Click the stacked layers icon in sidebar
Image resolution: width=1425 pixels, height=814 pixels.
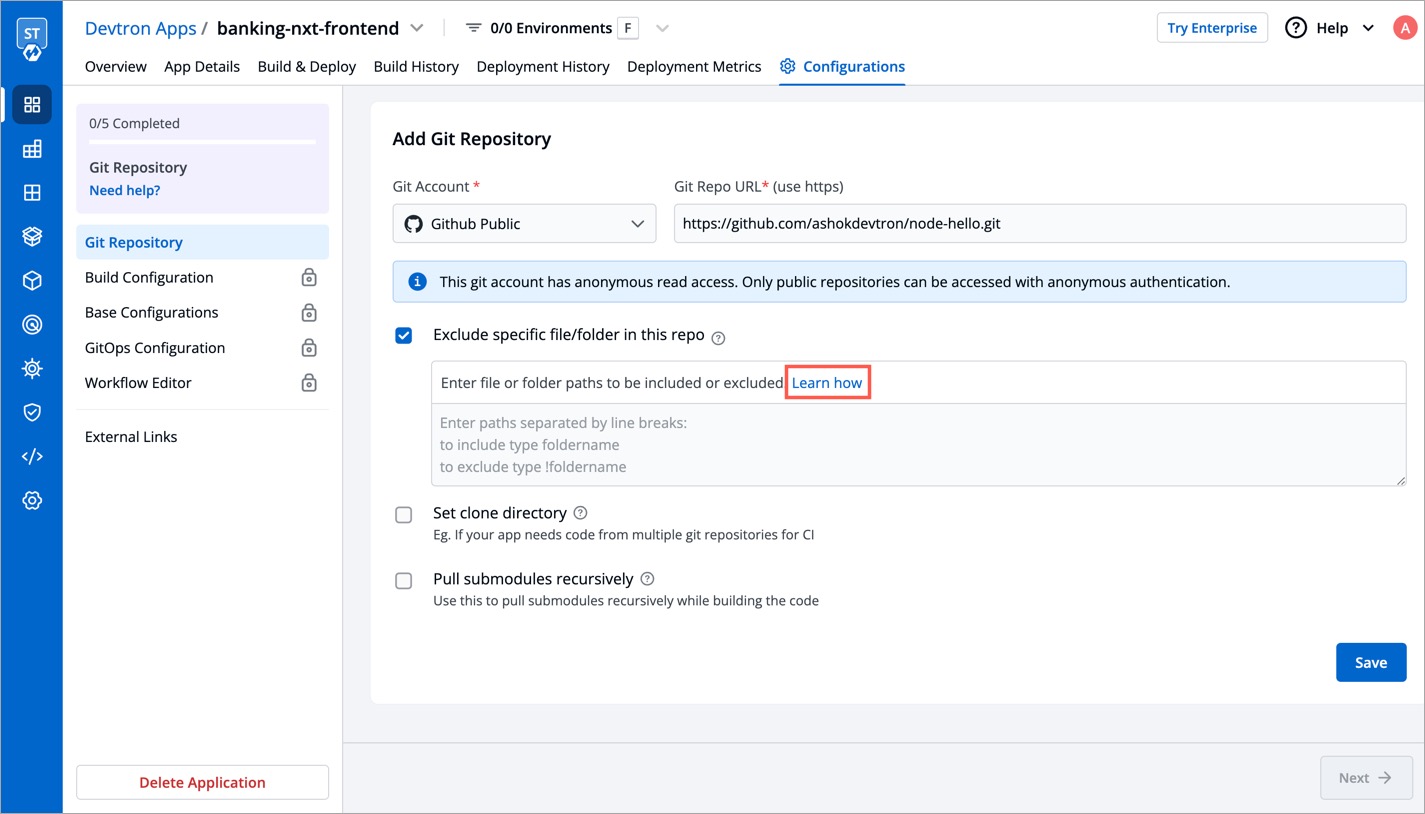(32, 237)
